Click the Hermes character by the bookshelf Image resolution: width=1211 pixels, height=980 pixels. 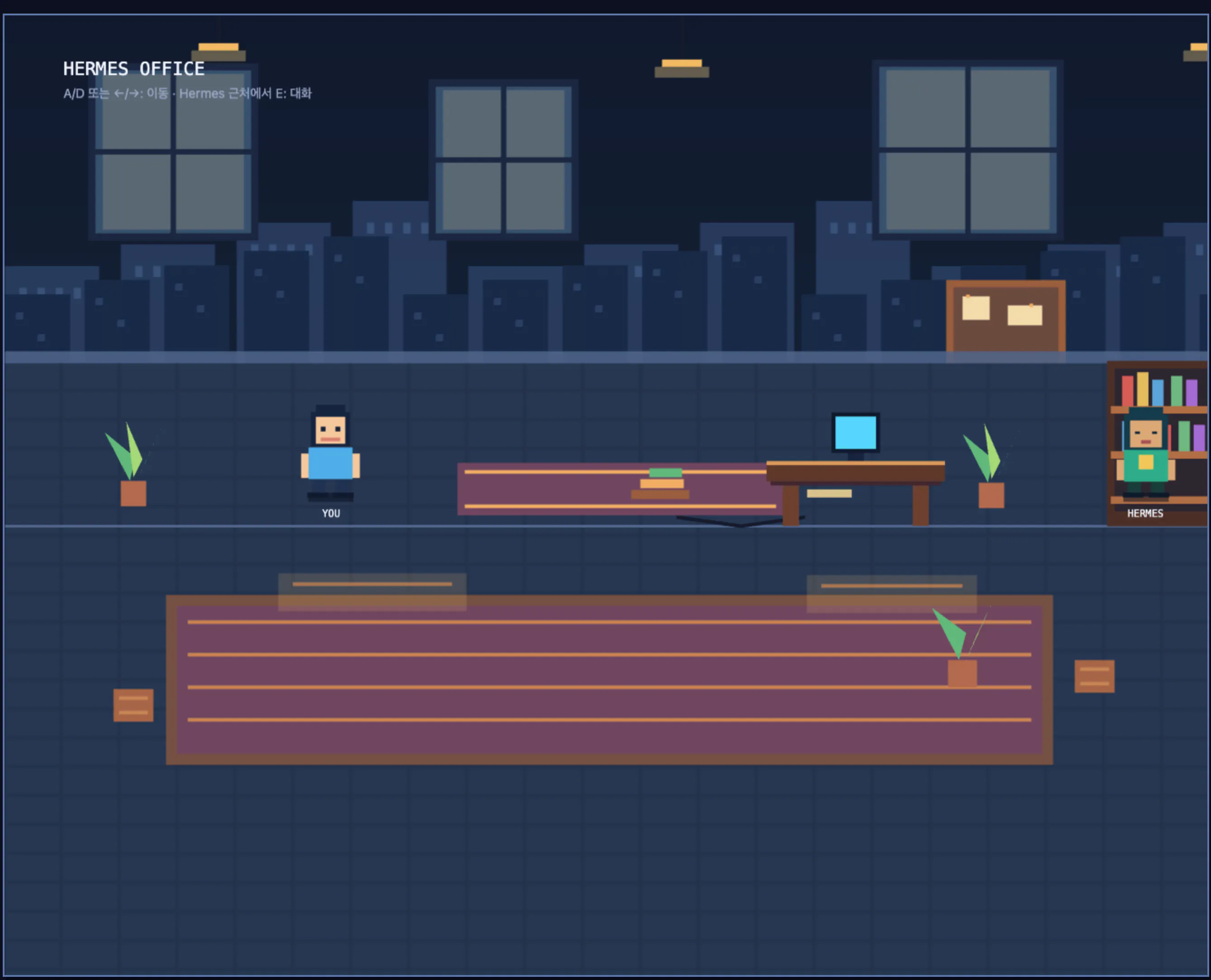click(1145, 453)
